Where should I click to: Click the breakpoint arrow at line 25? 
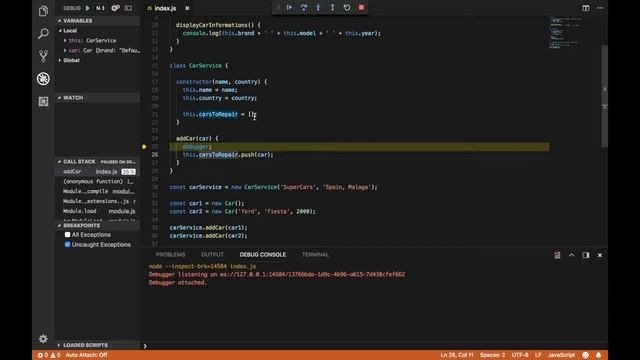[144, 147]
